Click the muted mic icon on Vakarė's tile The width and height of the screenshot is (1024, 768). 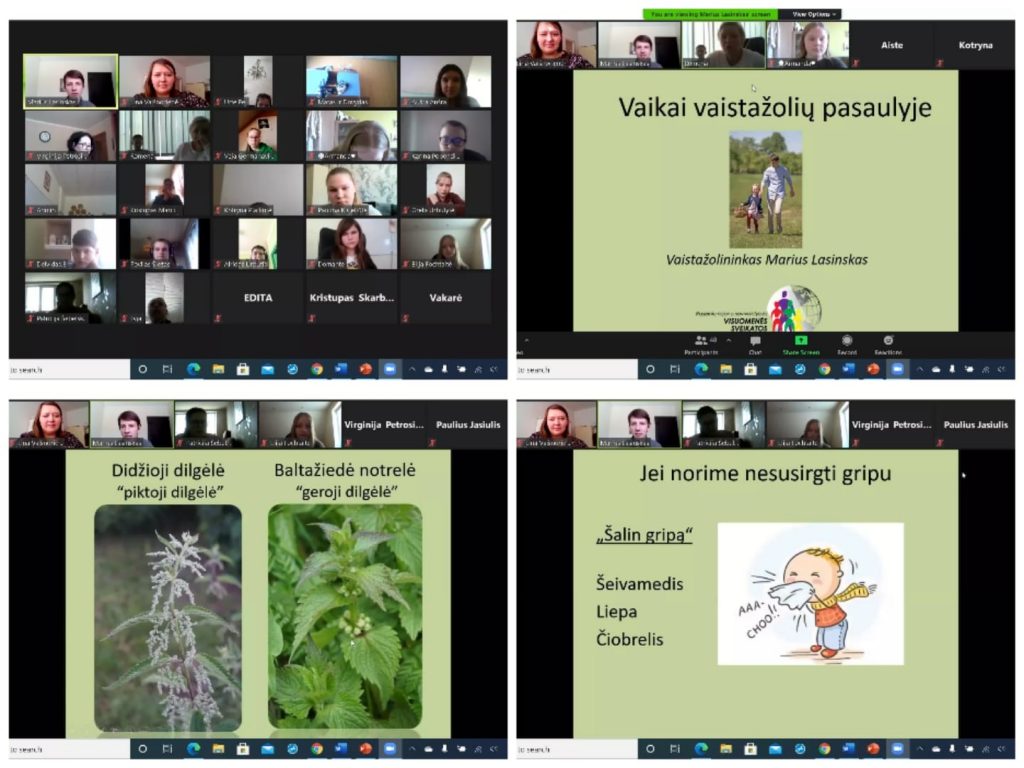[406, 319]
